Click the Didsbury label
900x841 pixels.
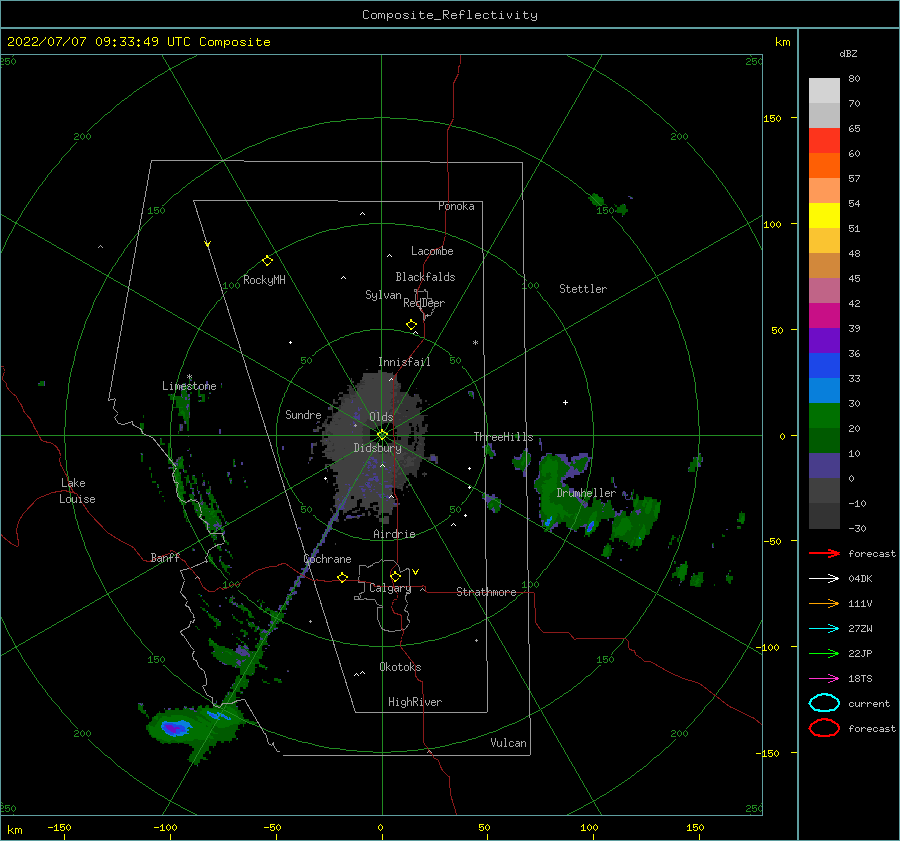pyautogui.click(x=378, y=448)
